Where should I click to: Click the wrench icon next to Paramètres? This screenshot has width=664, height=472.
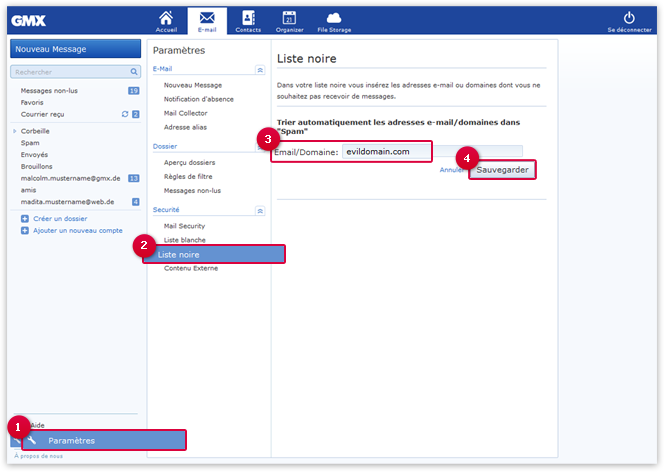click(32, 440)
